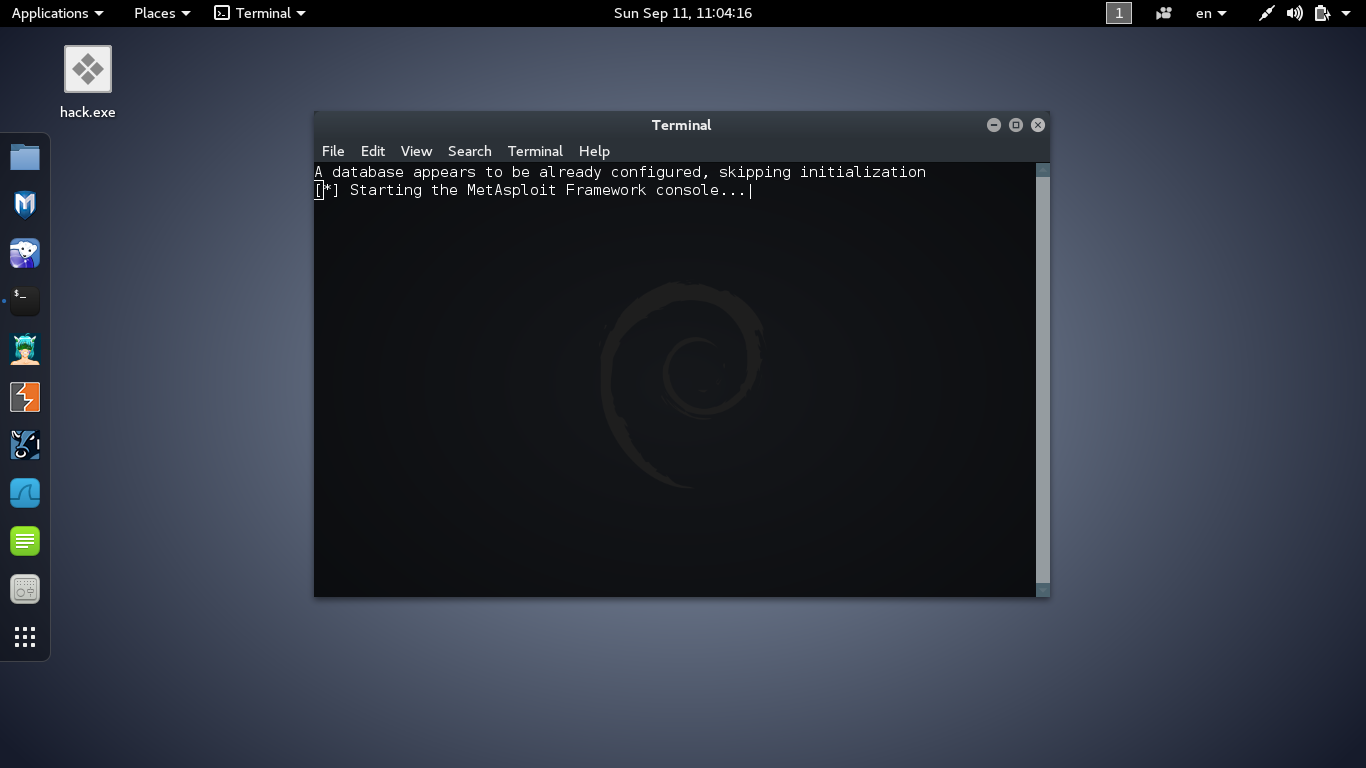1366x768 pixels.
Task: Click the date and time clock
Action: point(683,13)
